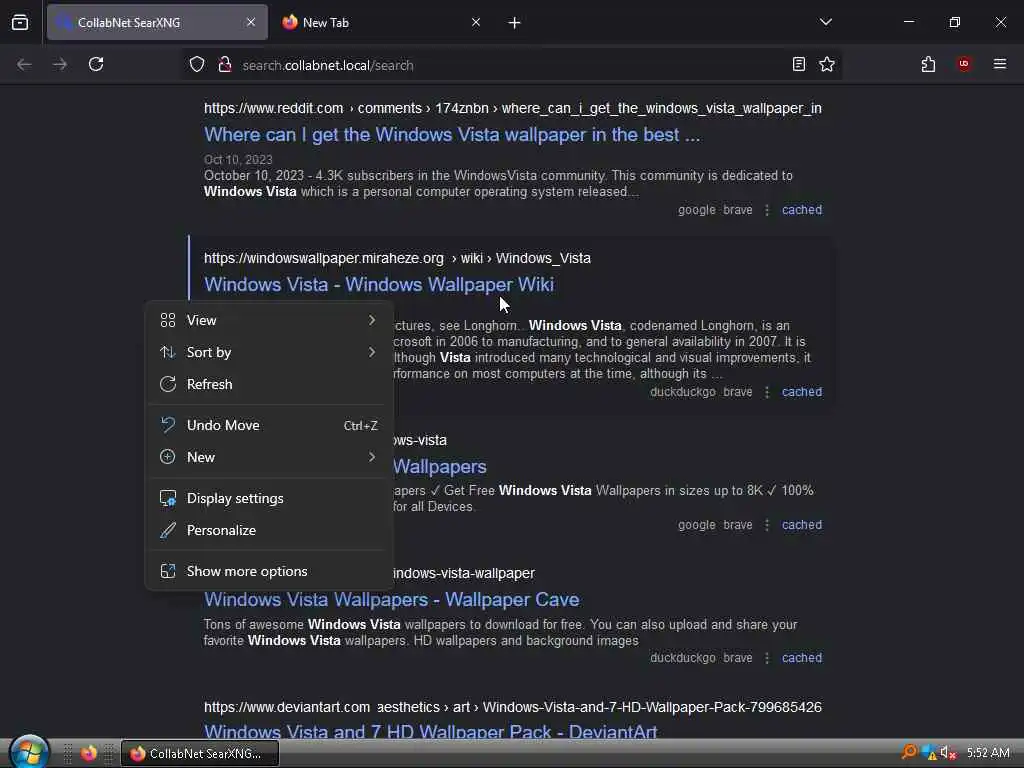
Task: Open the list all tabs dropdown arrow
Action: coord(825,22)
